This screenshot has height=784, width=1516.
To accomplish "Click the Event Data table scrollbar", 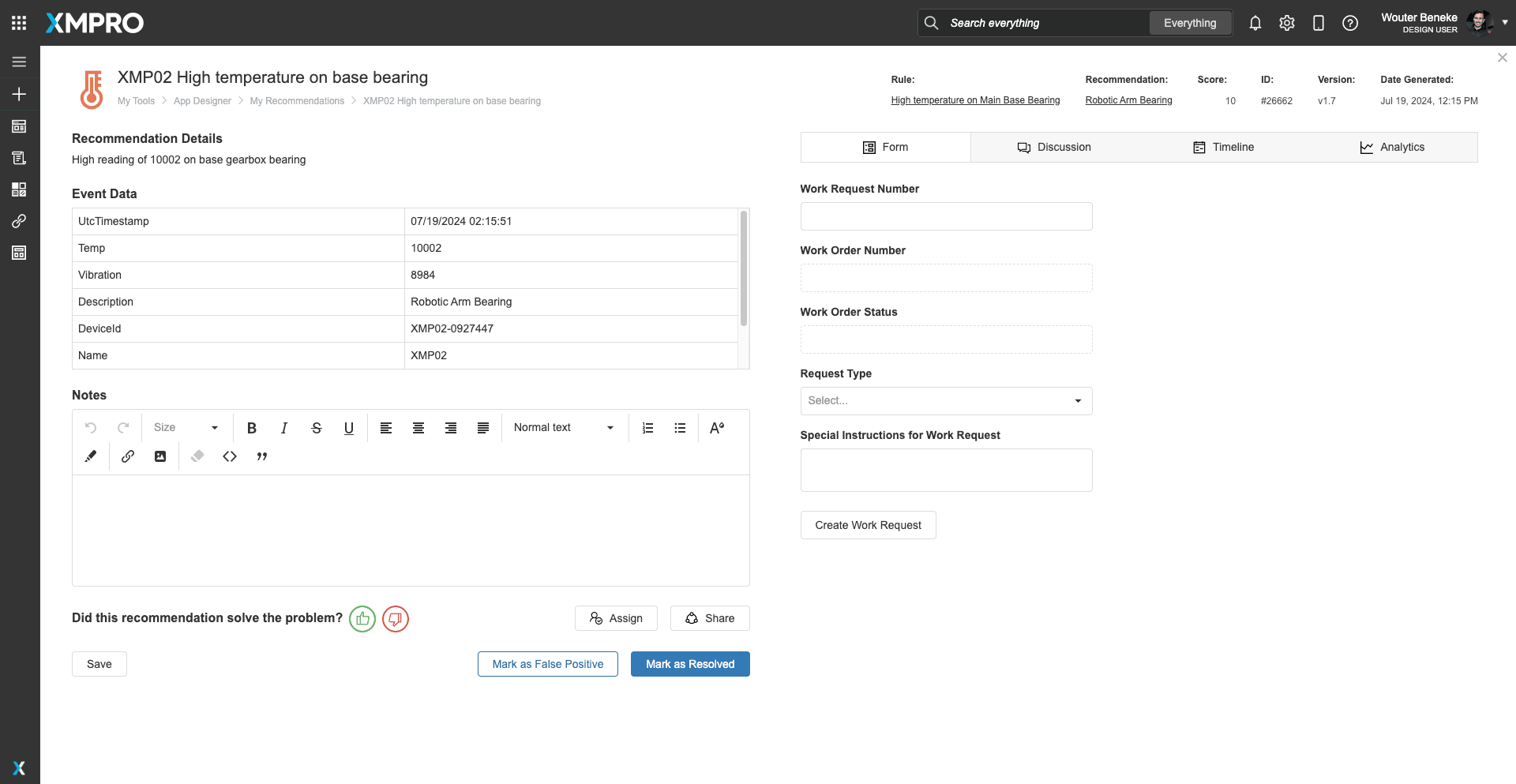I will 743,268.
